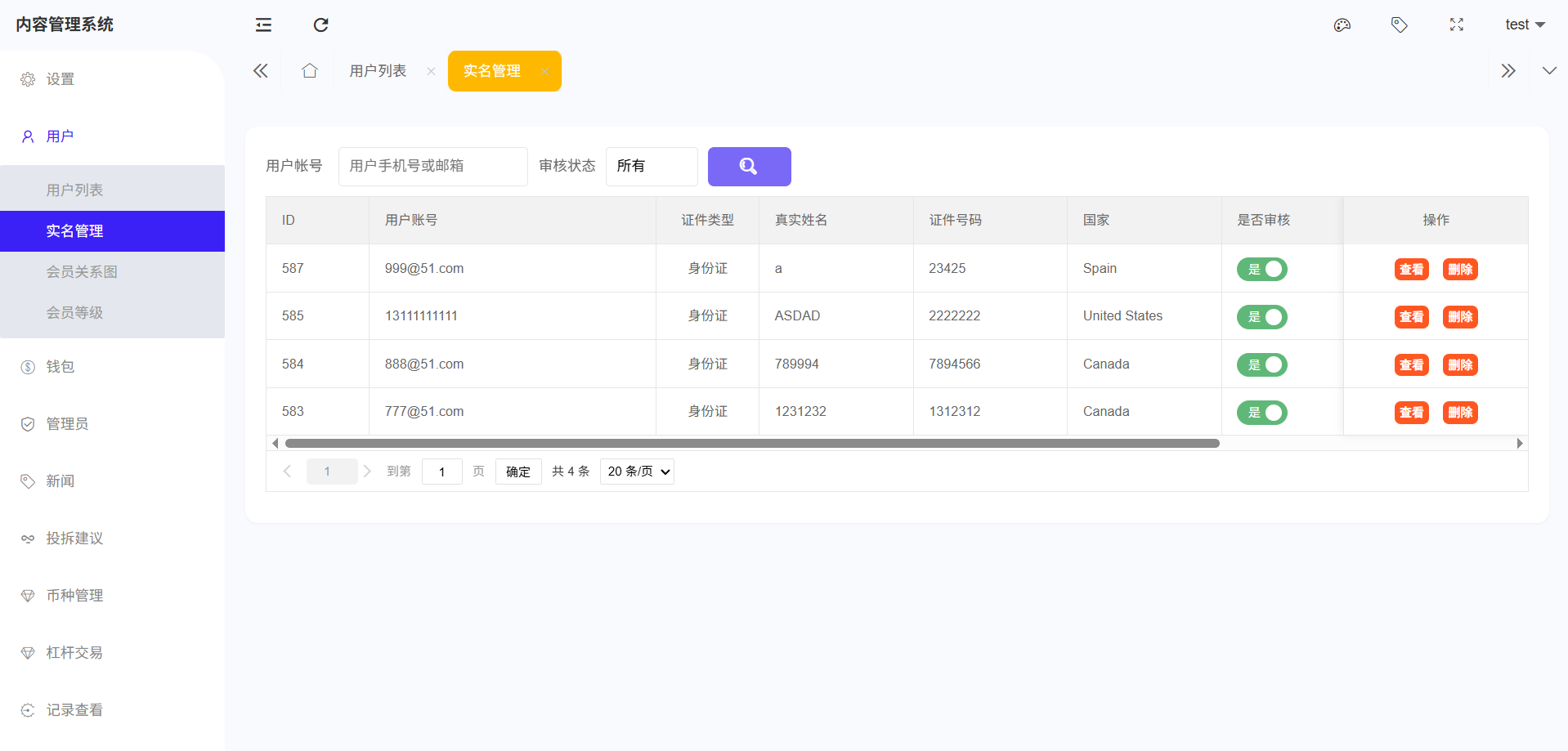Toggle audit switch for user 13111111111
The height and width of the screenshot is (751, 1568).
[x=1261, y=317]
